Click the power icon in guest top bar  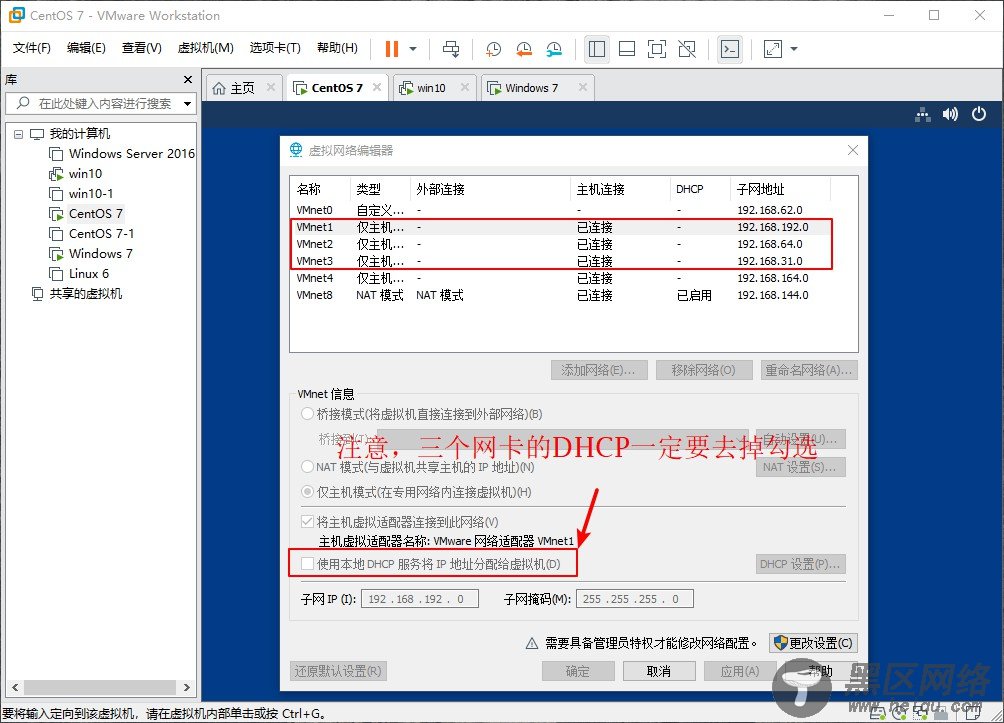(x=978, y=115)
